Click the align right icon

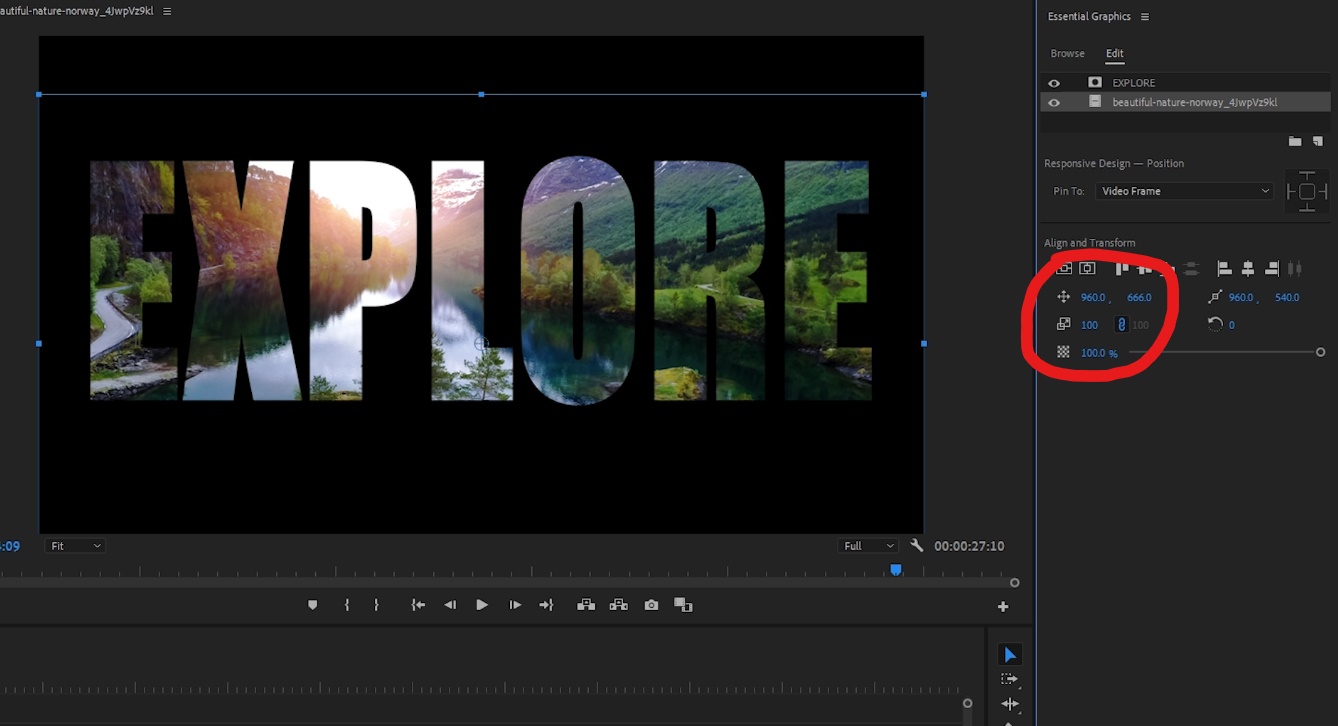click(x=1271, y=268)
